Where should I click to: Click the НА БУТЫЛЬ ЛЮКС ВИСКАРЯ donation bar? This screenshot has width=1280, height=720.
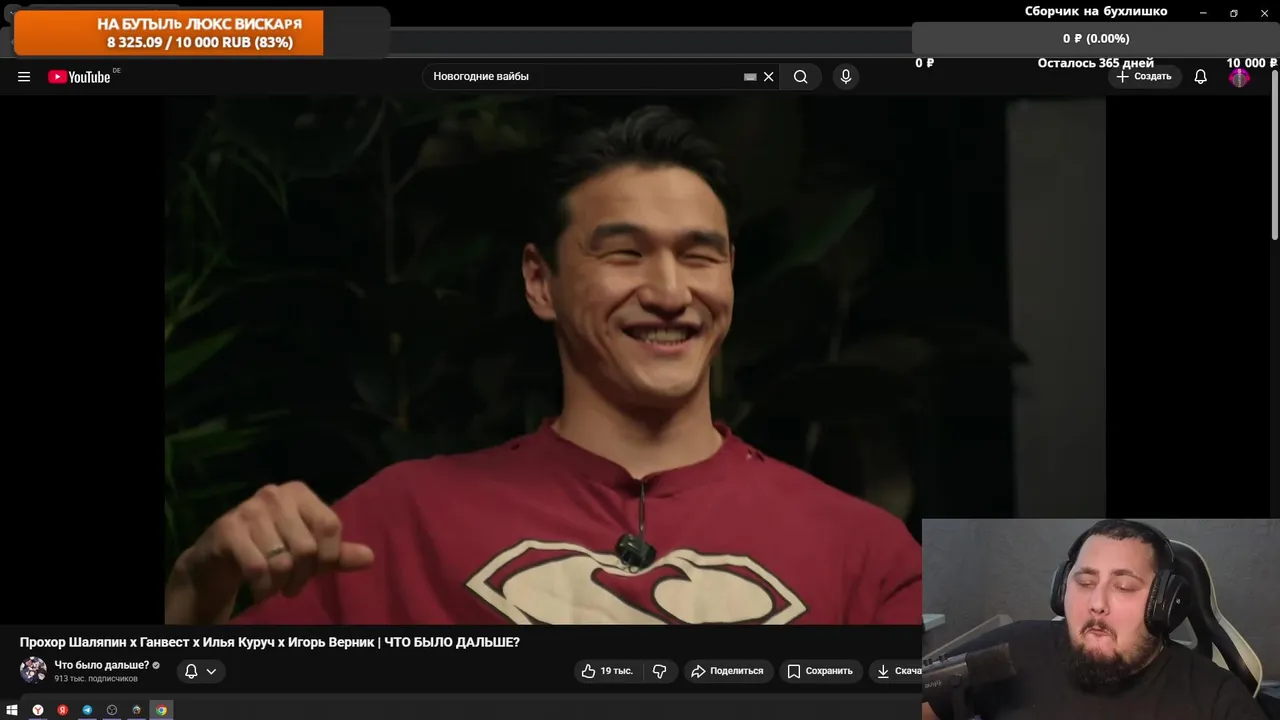pyautogui.click(x=168, y=33)
